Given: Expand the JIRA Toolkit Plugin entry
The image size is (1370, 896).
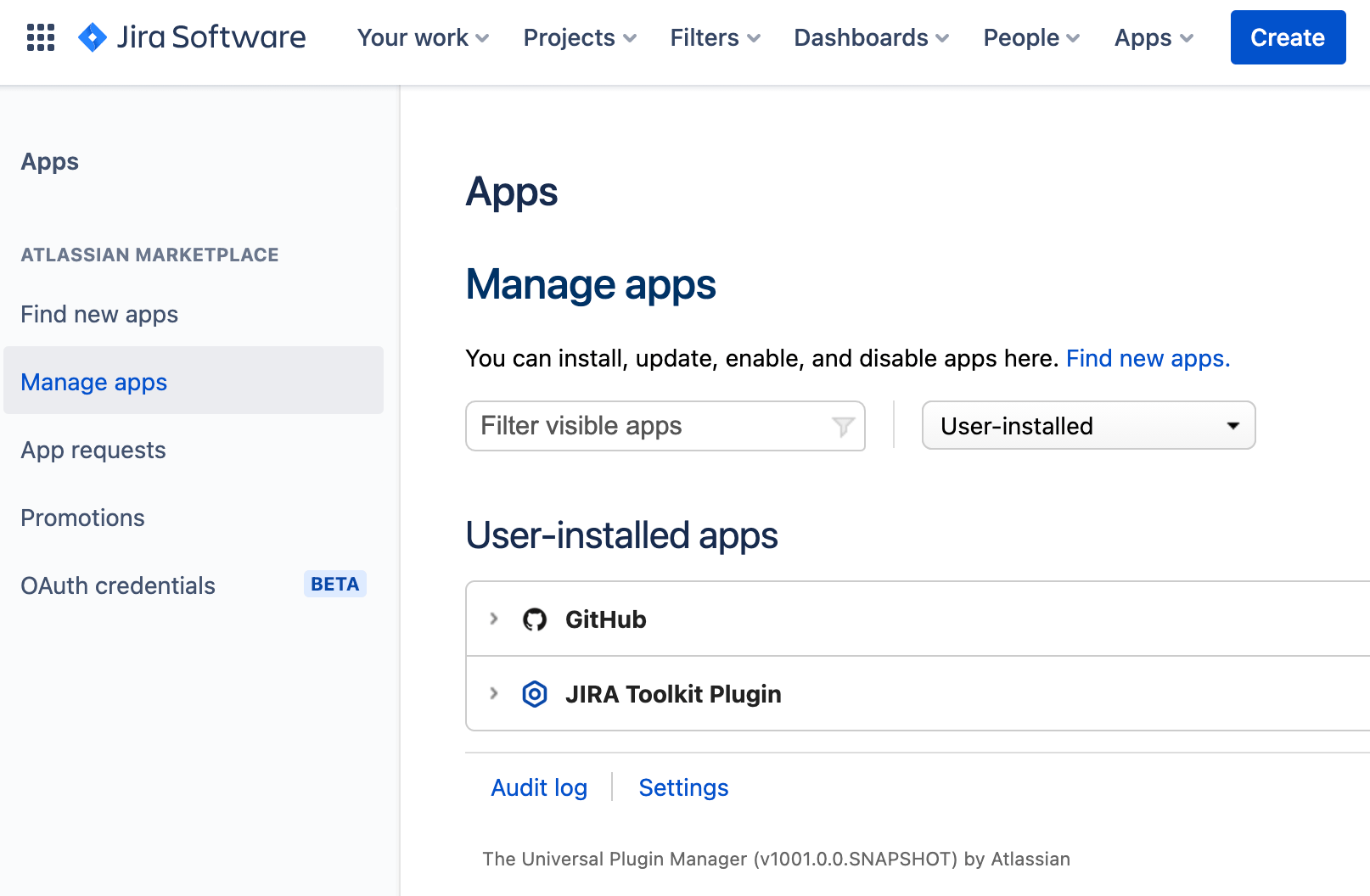Looking at the screenshot, I should click(493, 694).
